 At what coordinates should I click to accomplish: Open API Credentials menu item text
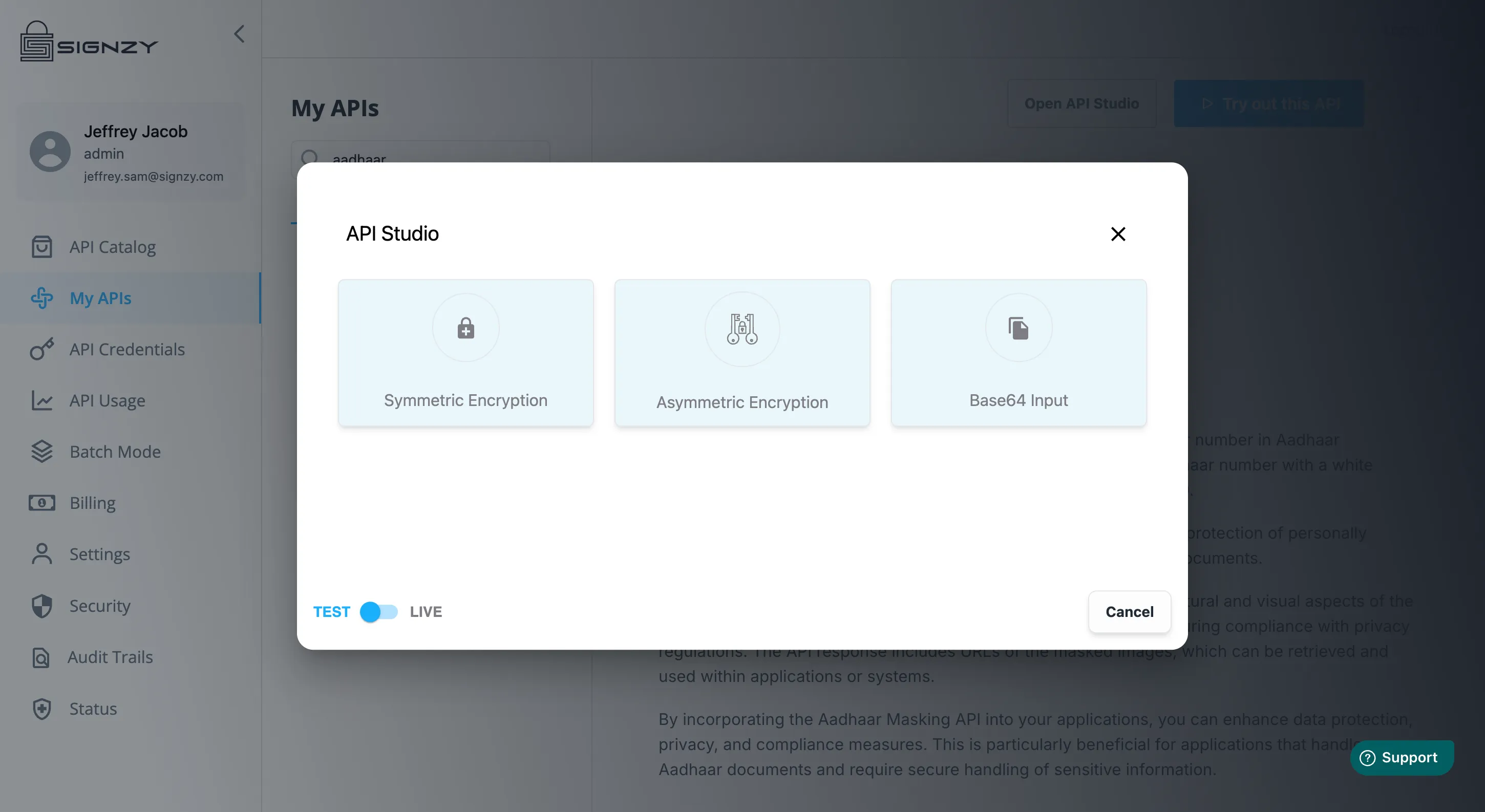pyautogui.click(x=127, y=349)
